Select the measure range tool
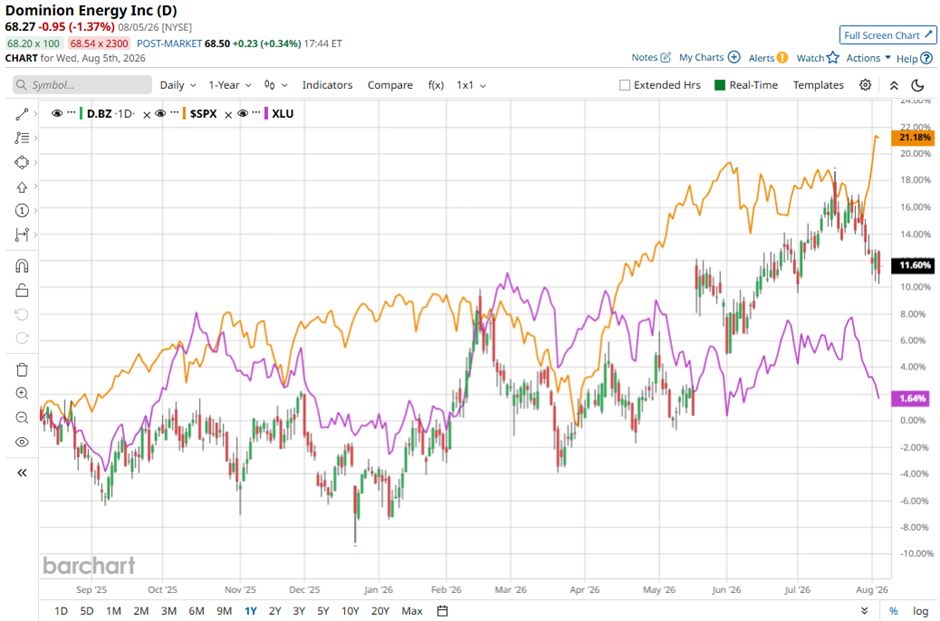 (22, 234)
